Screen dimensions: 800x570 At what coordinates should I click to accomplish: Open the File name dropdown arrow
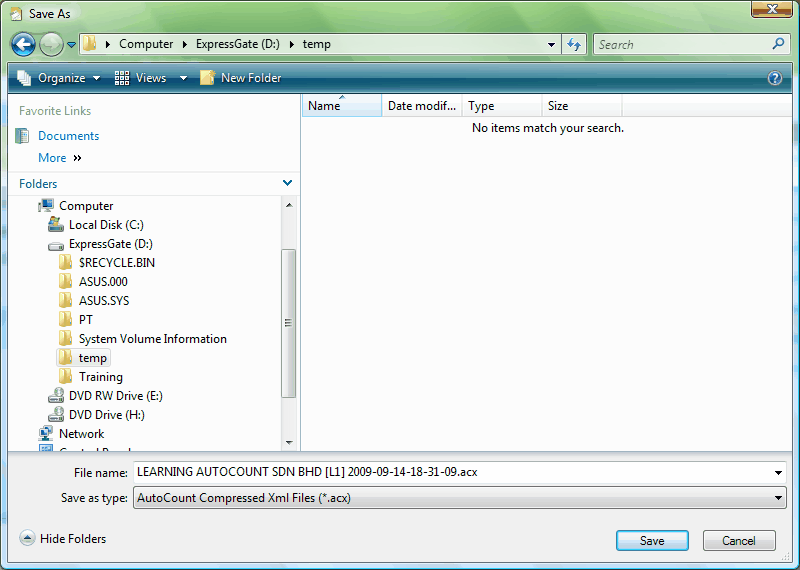(x=778, y=473)
